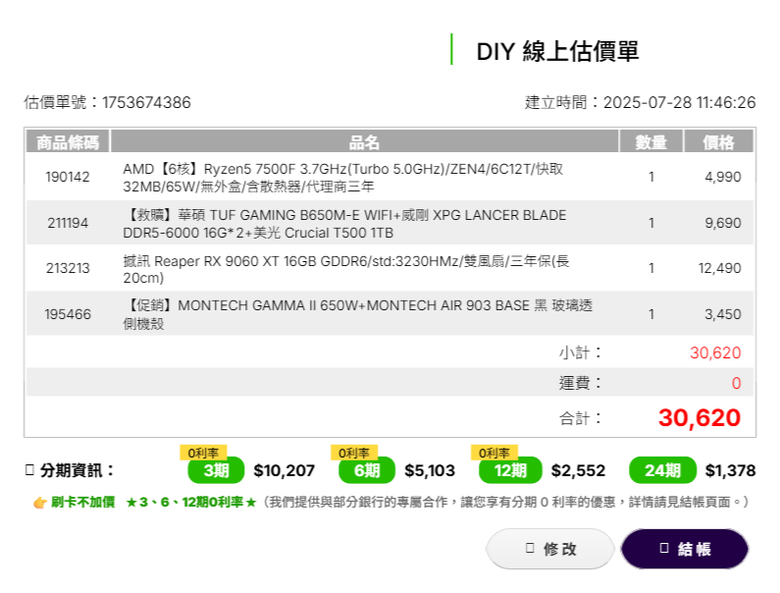Click the 價格 column header
The height and width of the screenshot is (593, 780).
click(x=718, y=142)
